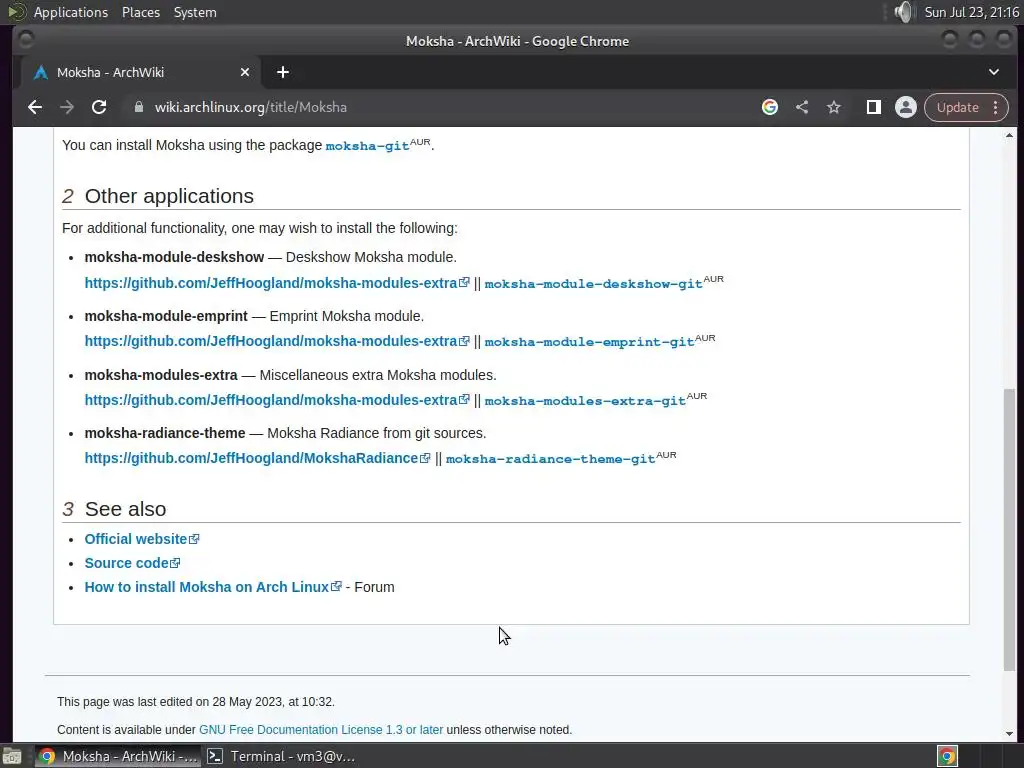The height and width of the screenshot is (768, 1024).
Task: Open the GitHub moksha-modules-extra link under deskshow
Action: 277,283
